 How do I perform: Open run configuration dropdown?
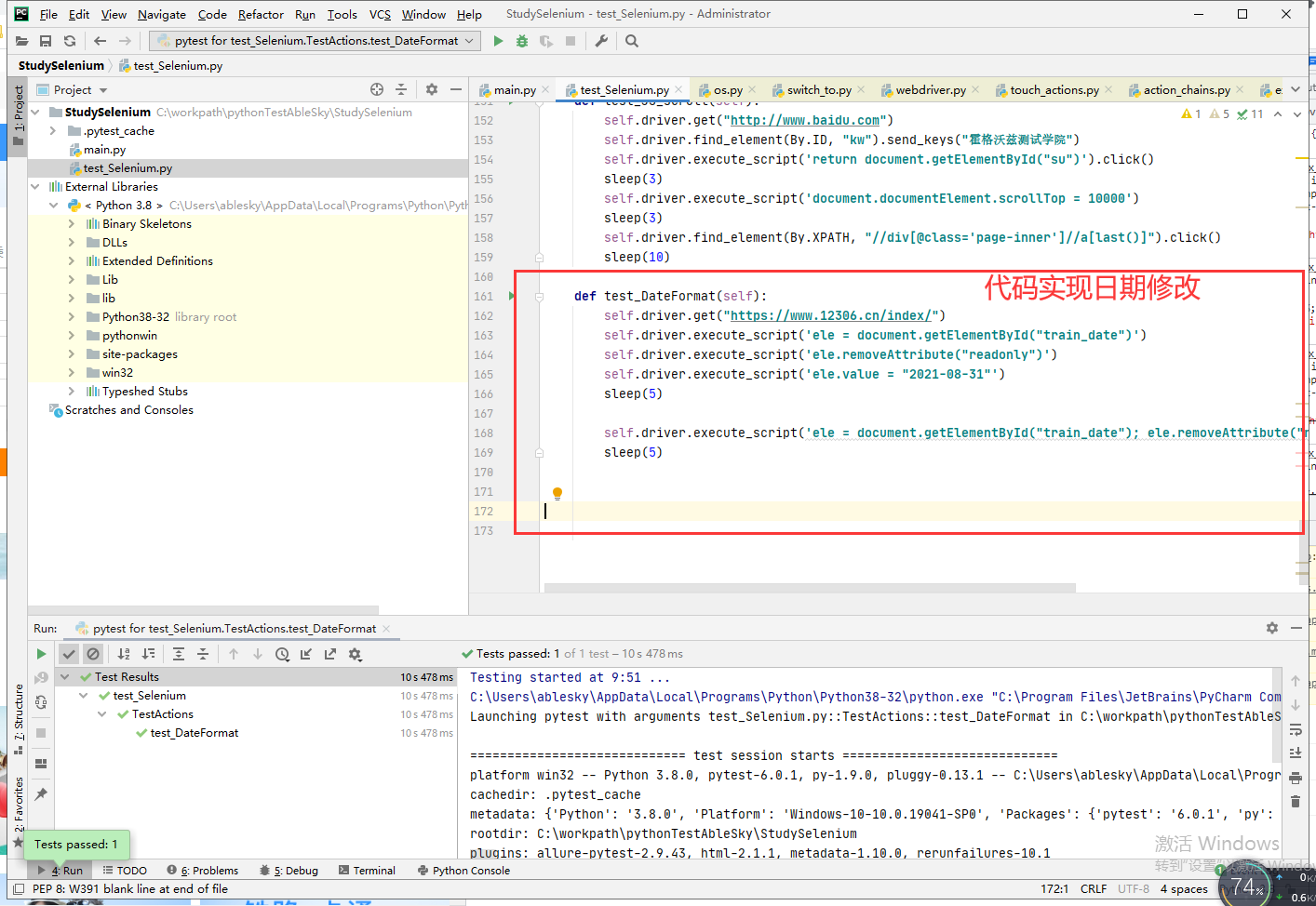316,41
